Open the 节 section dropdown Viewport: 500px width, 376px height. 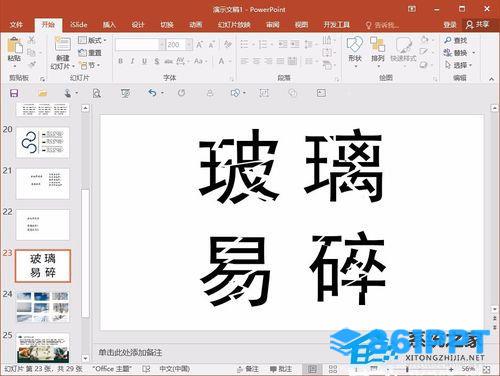pos(90,65)
